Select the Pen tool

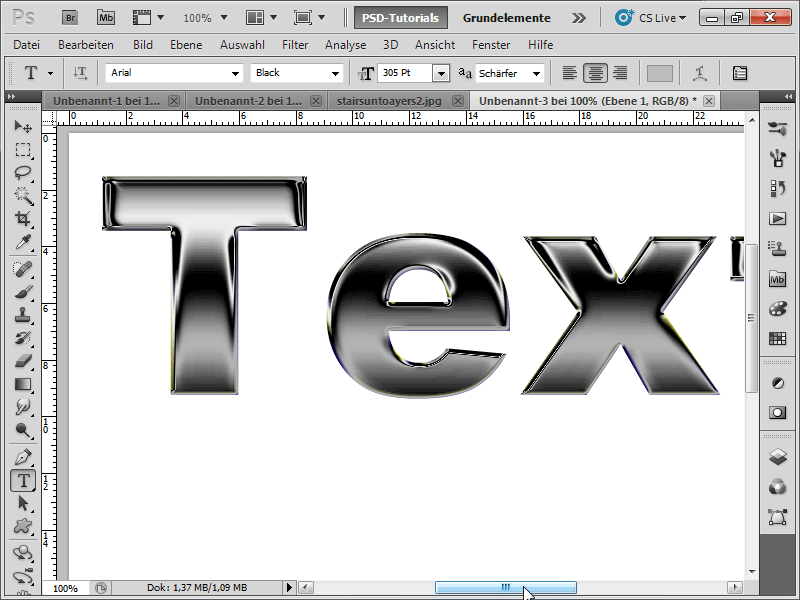click(x=23, y=457)
